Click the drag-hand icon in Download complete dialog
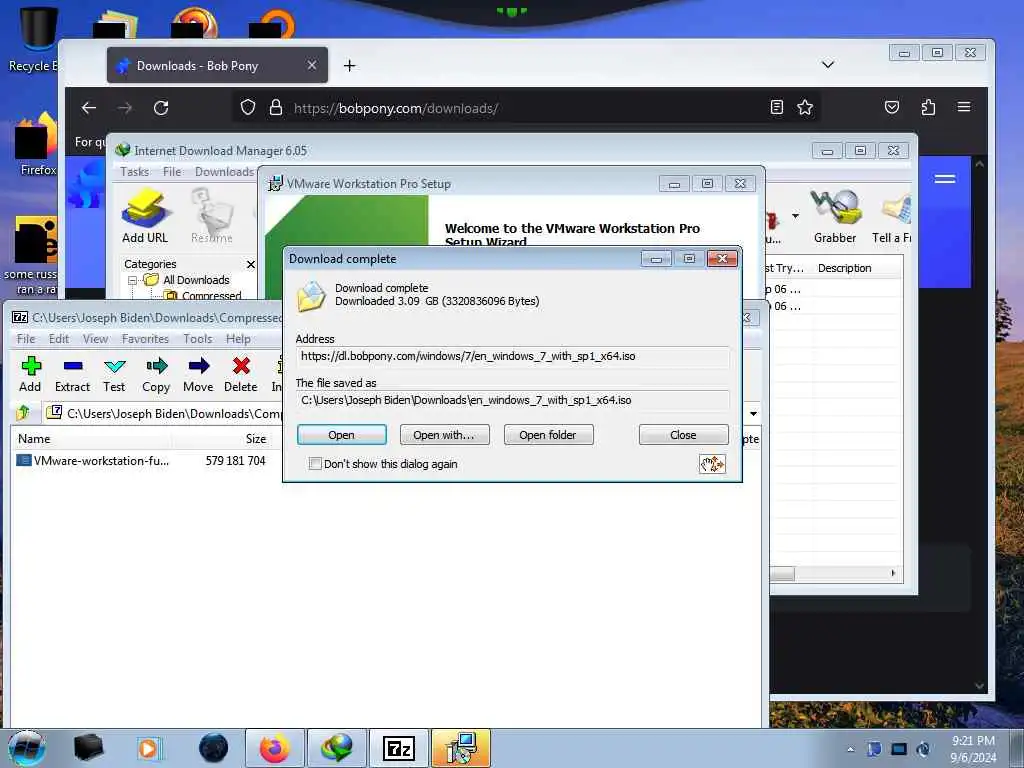The height and width of the screenshot is (768, 1024). (x=712, y=464)
